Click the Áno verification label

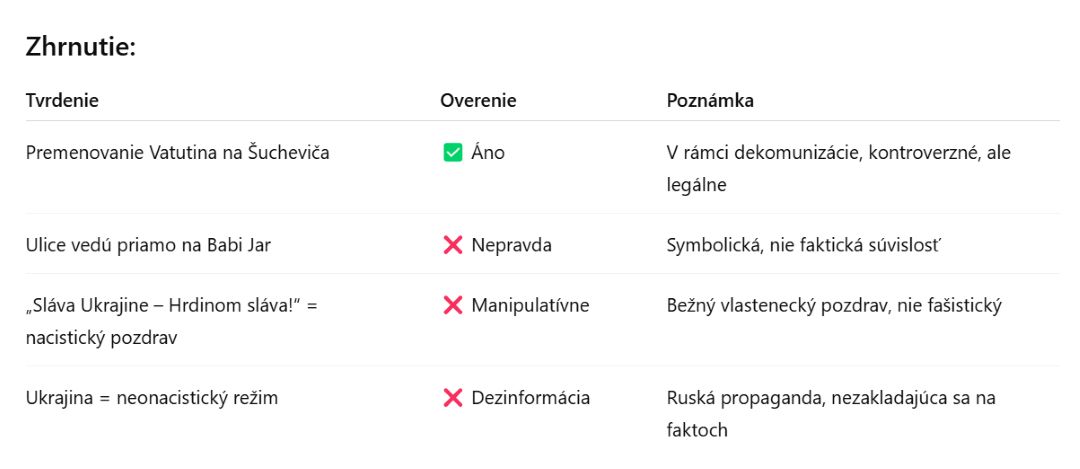click(488, 153)
